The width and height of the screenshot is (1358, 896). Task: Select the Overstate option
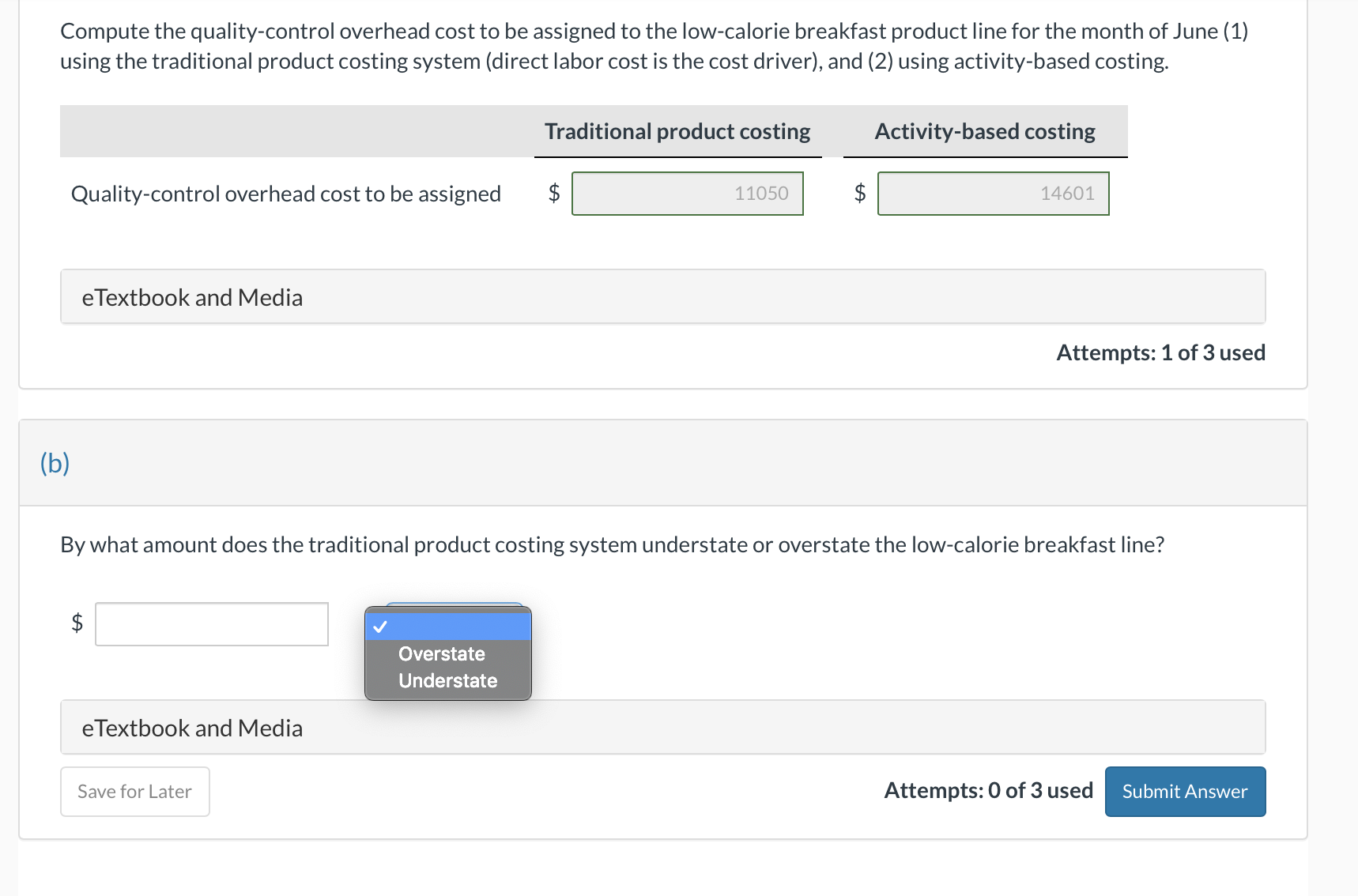coord(441,653)
